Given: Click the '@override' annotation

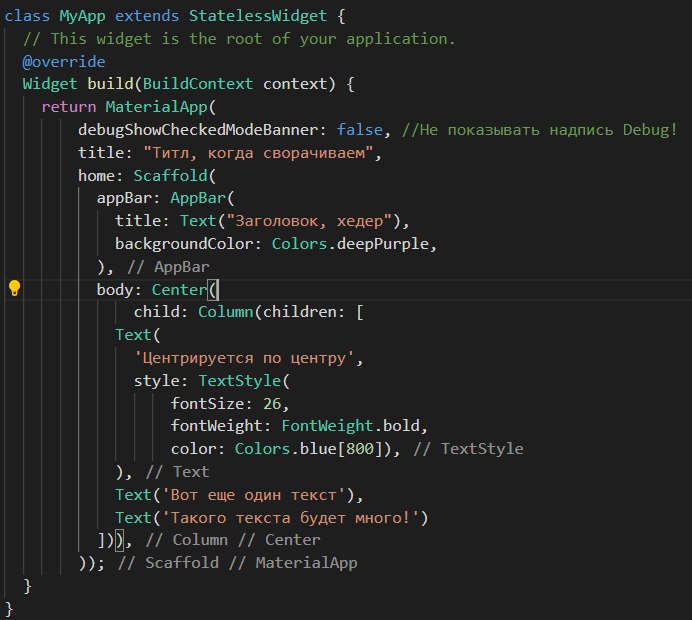Looking at the screenshot, I should [64, 61].
